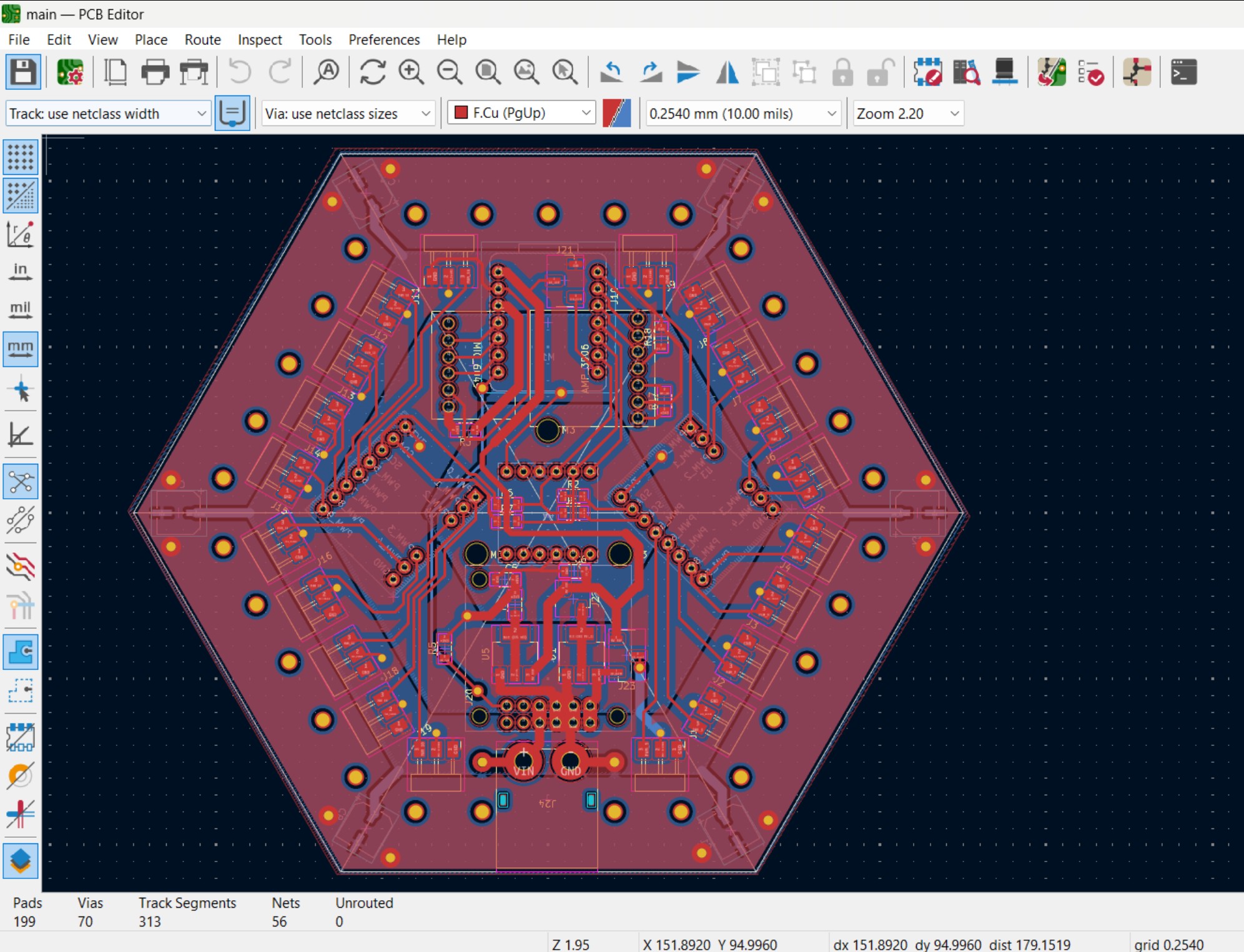Switch units to millimeters
Screen dimensions: 1244x952
[21, 349]
